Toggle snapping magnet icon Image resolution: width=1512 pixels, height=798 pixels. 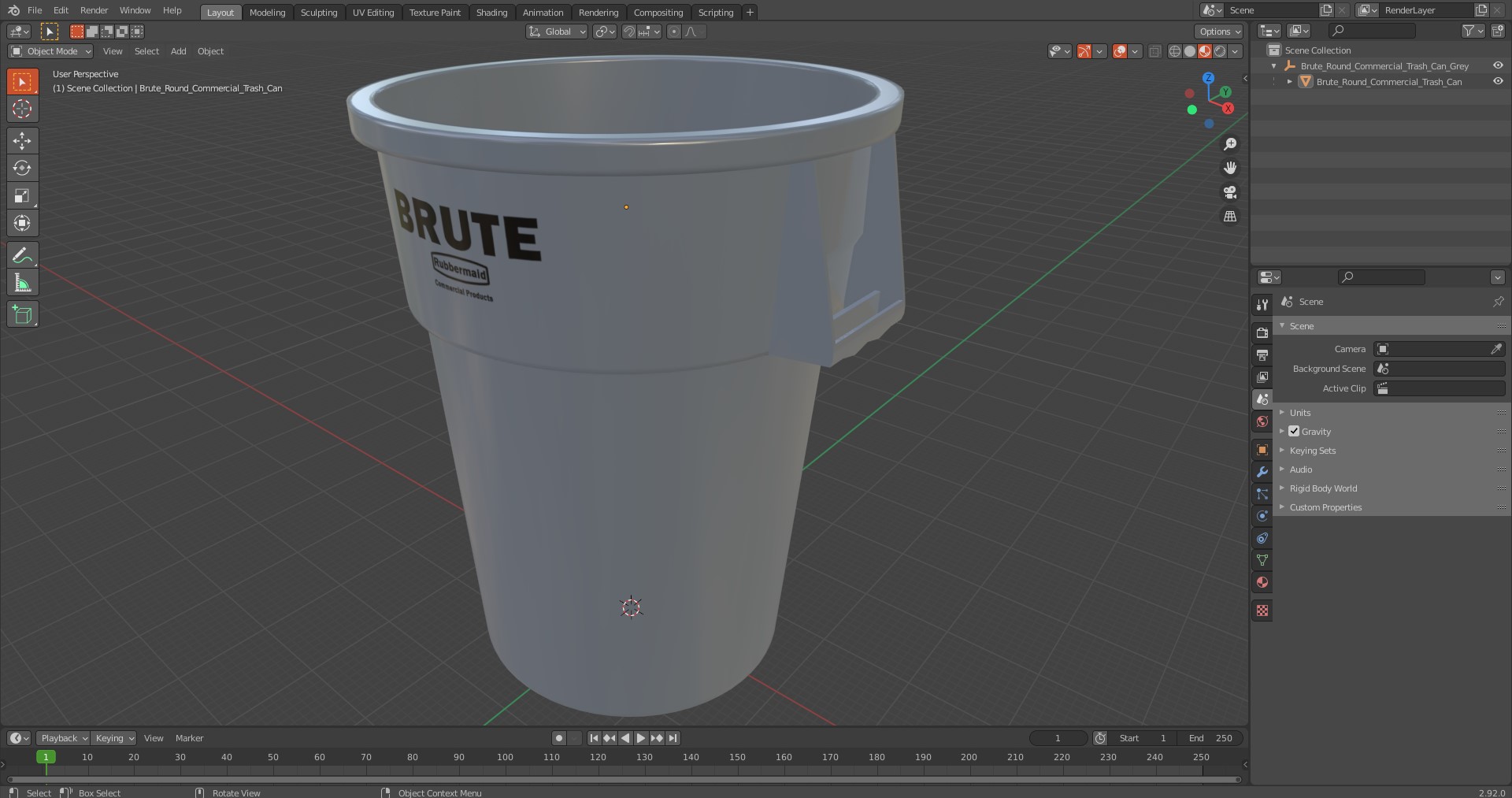click(629, 32)
